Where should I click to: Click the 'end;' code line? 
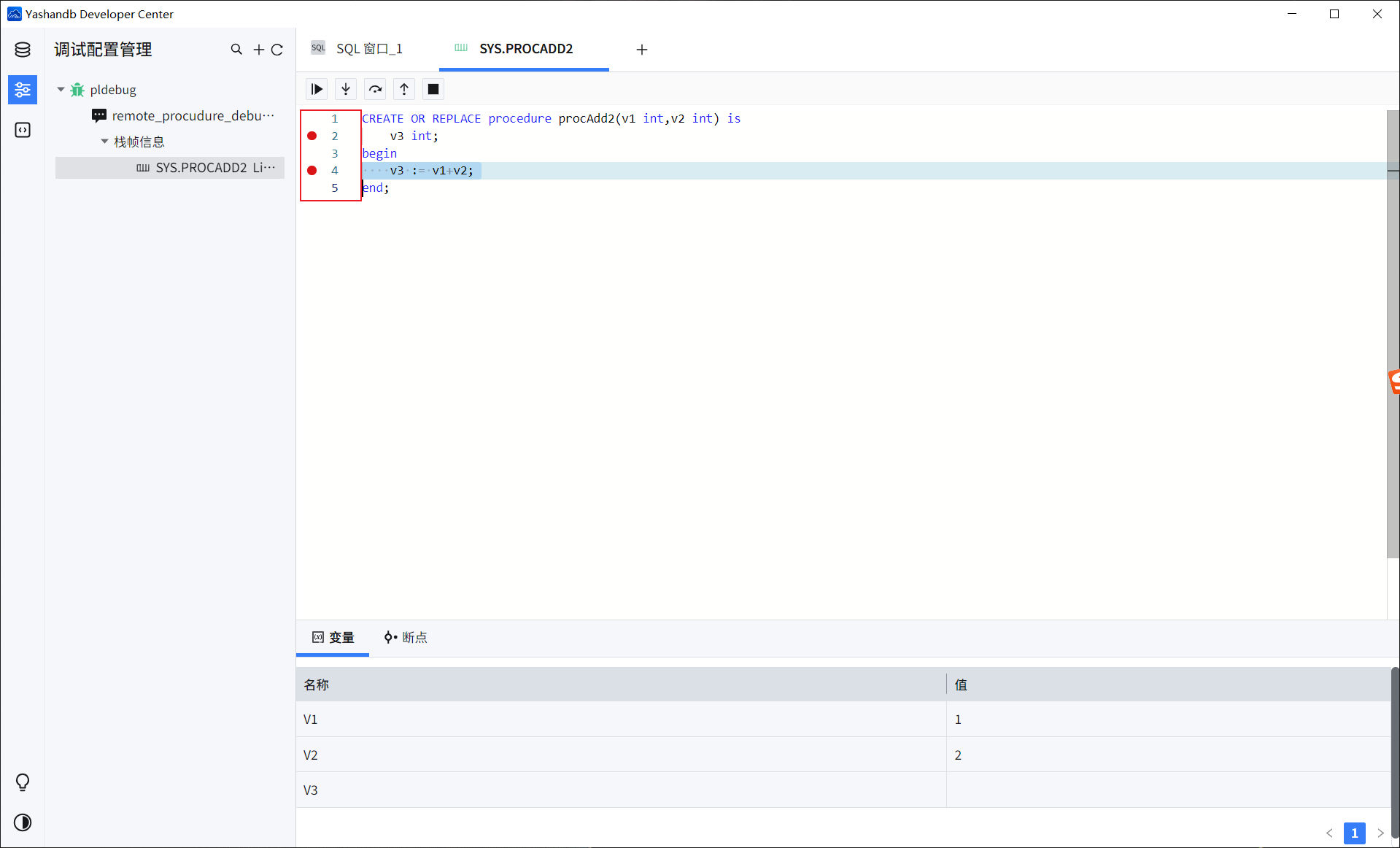click(x=376, y=188)
